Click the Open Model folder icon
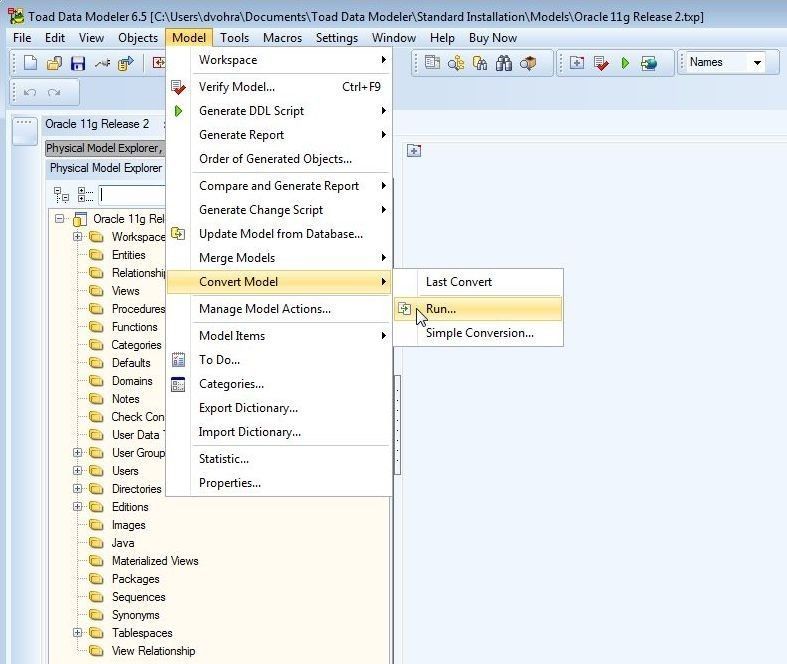The image size is (787, 664). (x=54, y=63)
